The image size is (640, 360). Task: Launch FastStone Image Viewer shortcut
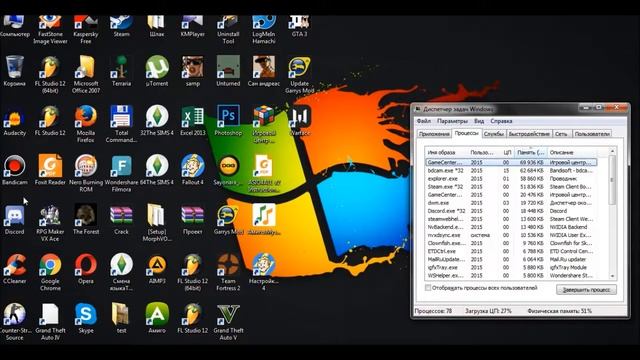pos(50,30)
